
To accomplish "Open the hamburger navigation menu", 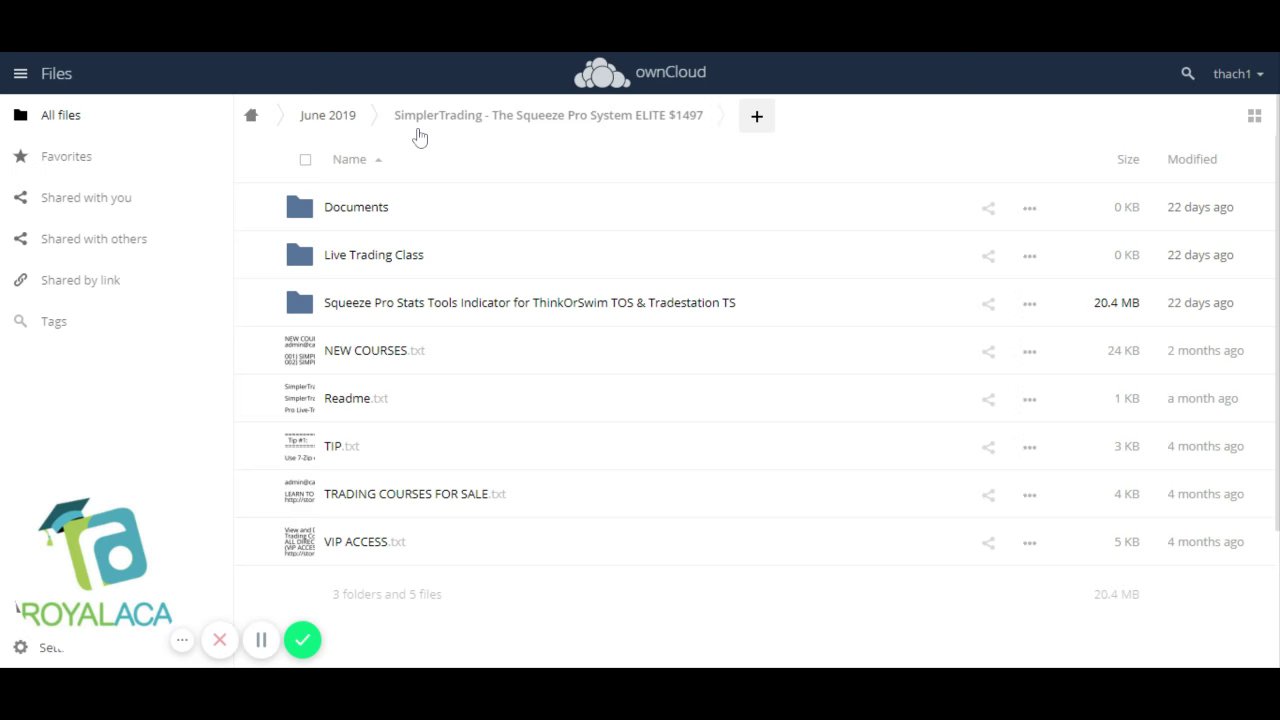I will (x=20, y=73).
